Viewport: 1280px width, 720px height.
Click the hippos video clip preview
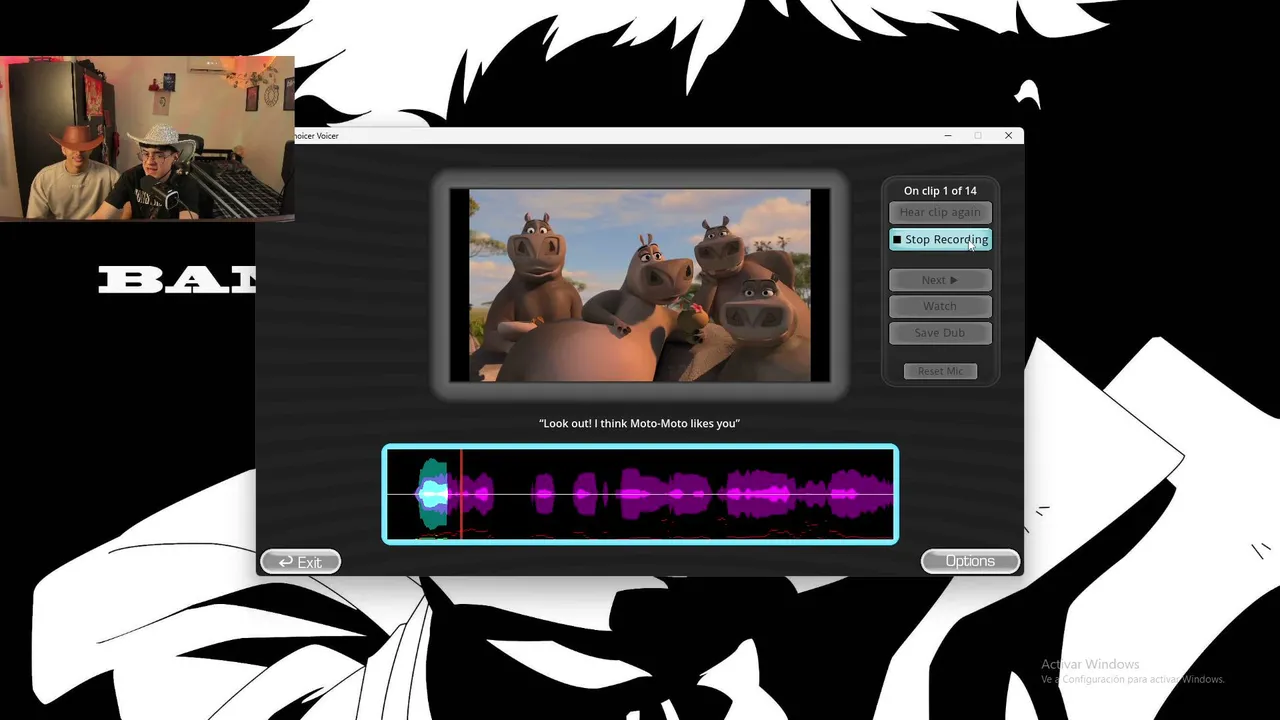tap(640, 285)
